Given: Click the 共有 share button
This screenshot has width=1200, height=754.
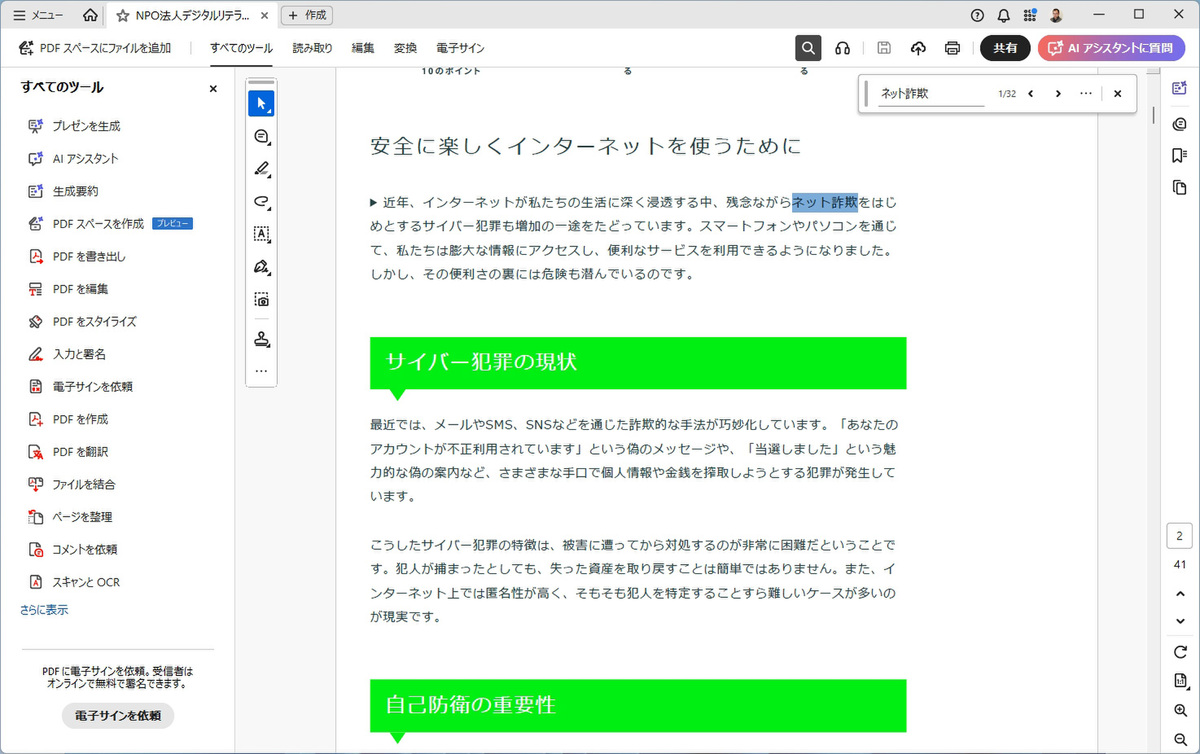Looking at the screenshot, I should pos(1005,48).
